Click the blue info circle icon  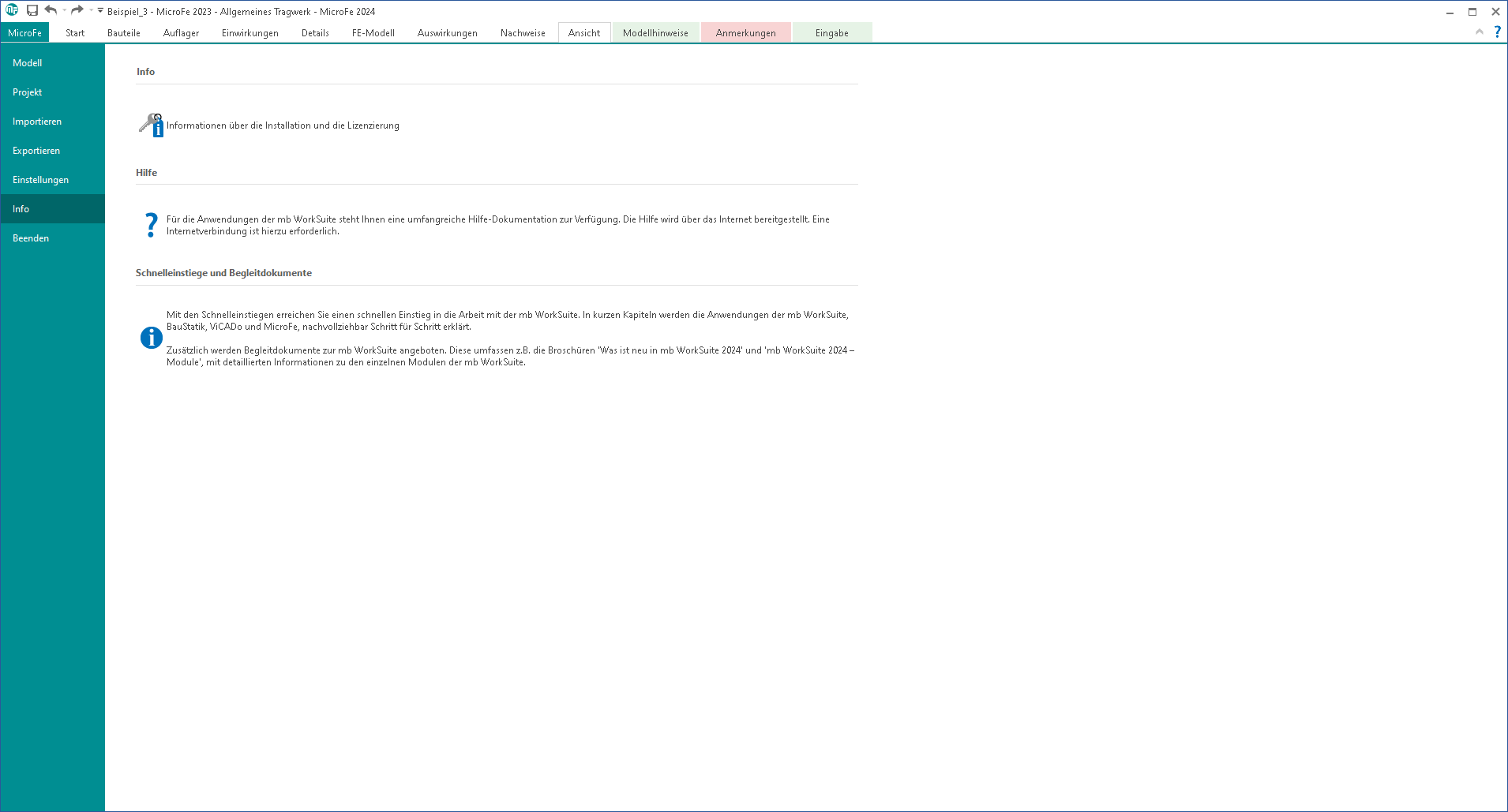pyautogui.click(x=151, y=338)
